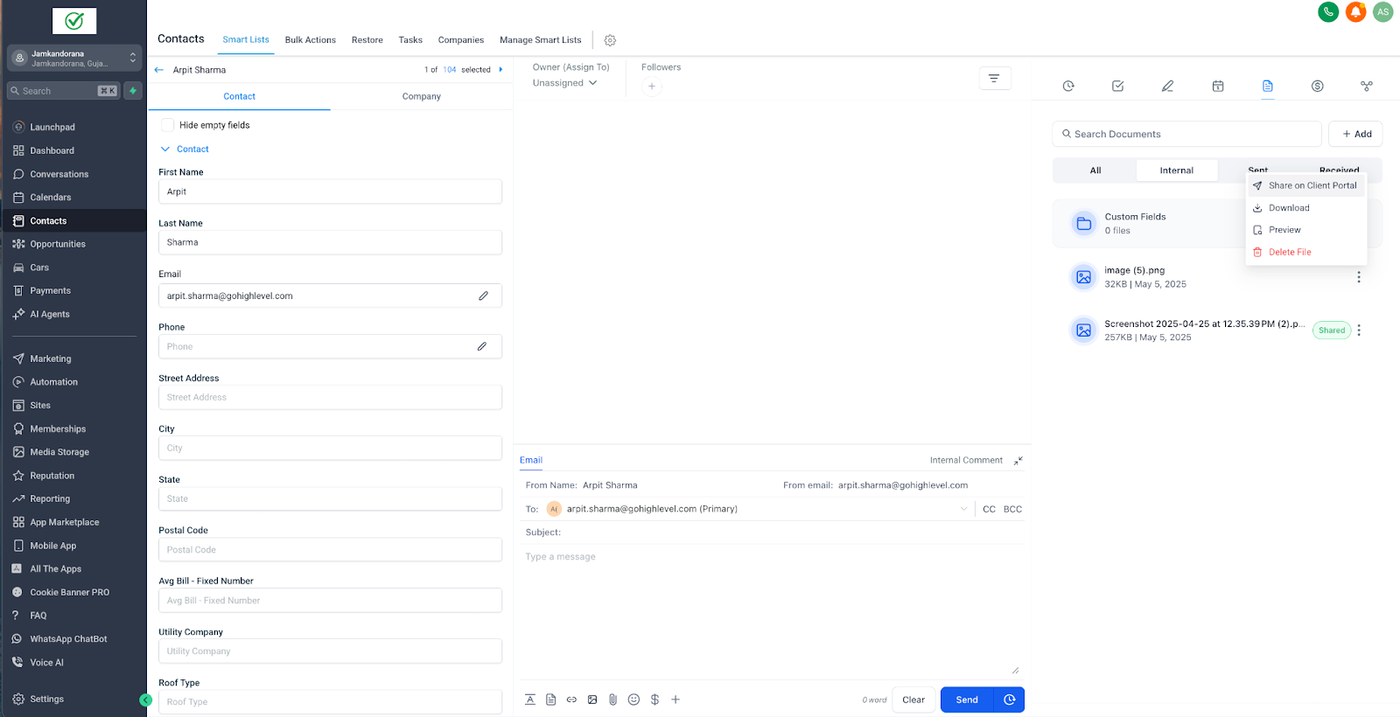Click the dollar payment request icon in composer
Screen dimensions: 1400x717
(x=654, y=699)
